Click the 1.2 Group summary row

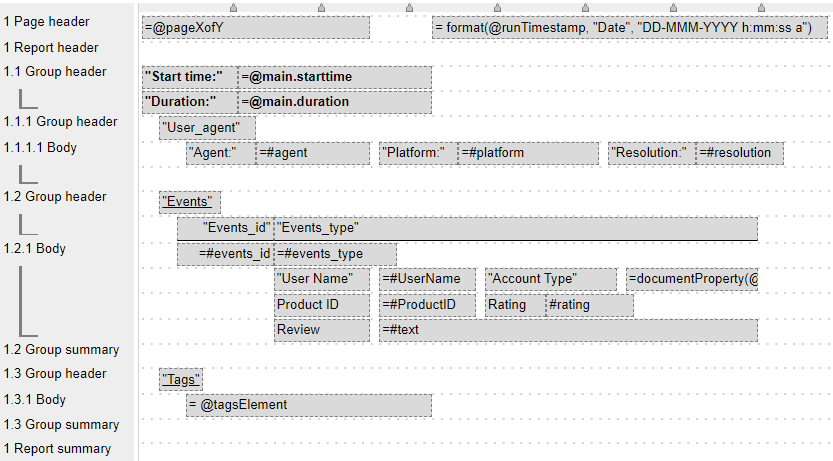[x=61, y=349]
